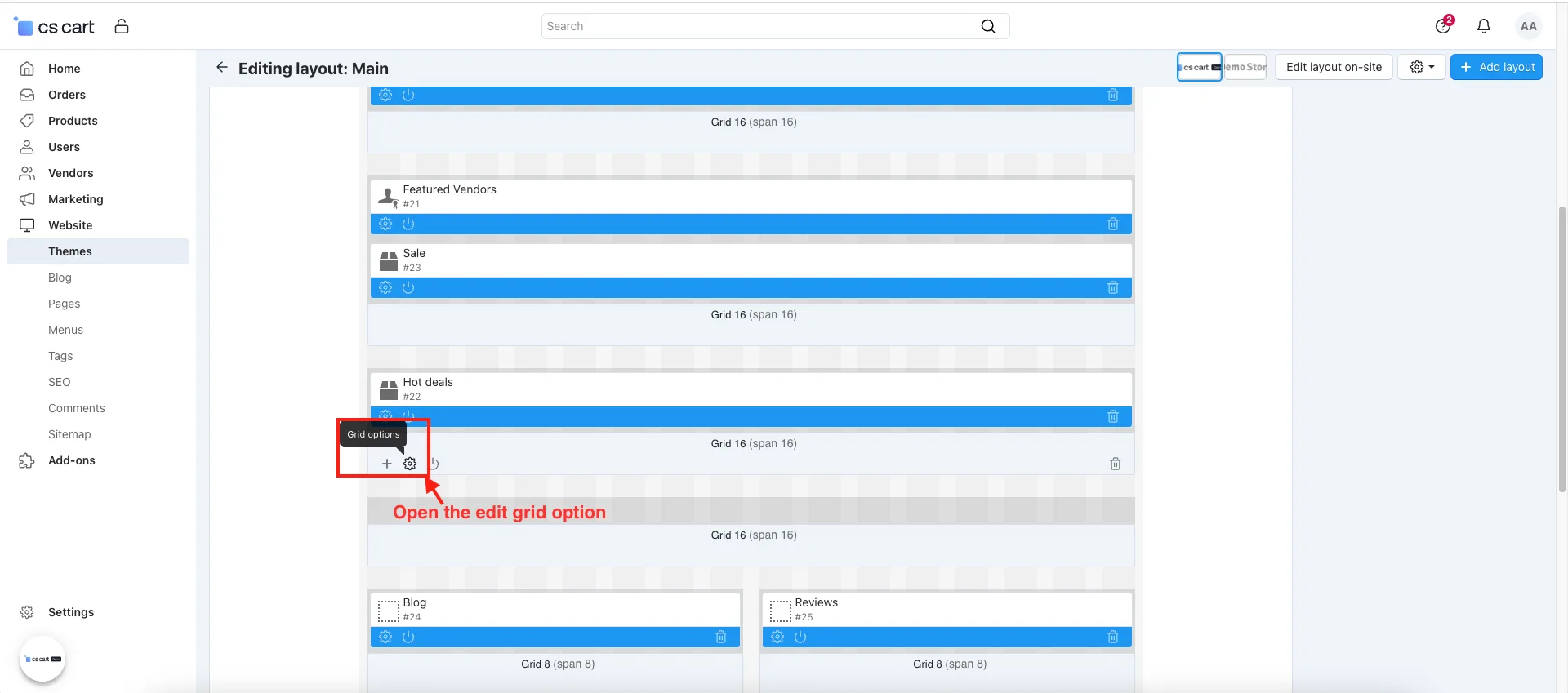
Task: Toggle power switch of Reviews block
Action: click(800, 637)
